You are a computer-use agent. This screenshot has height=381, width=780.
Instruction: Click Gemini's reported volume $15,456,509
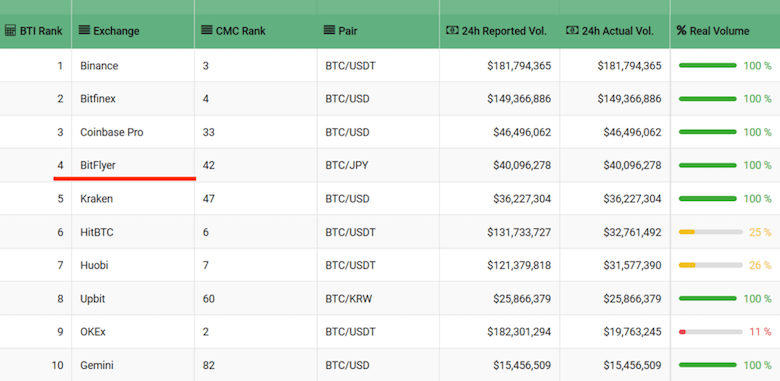click(522, 365)
